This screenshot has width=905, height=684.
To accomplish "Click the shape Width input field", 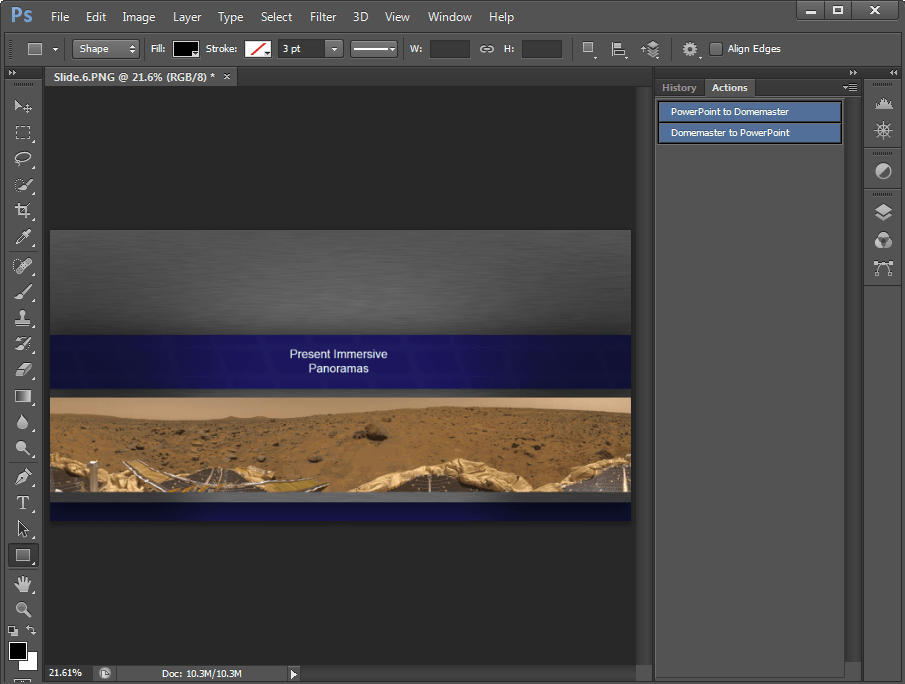I will (x=449, y=49).
